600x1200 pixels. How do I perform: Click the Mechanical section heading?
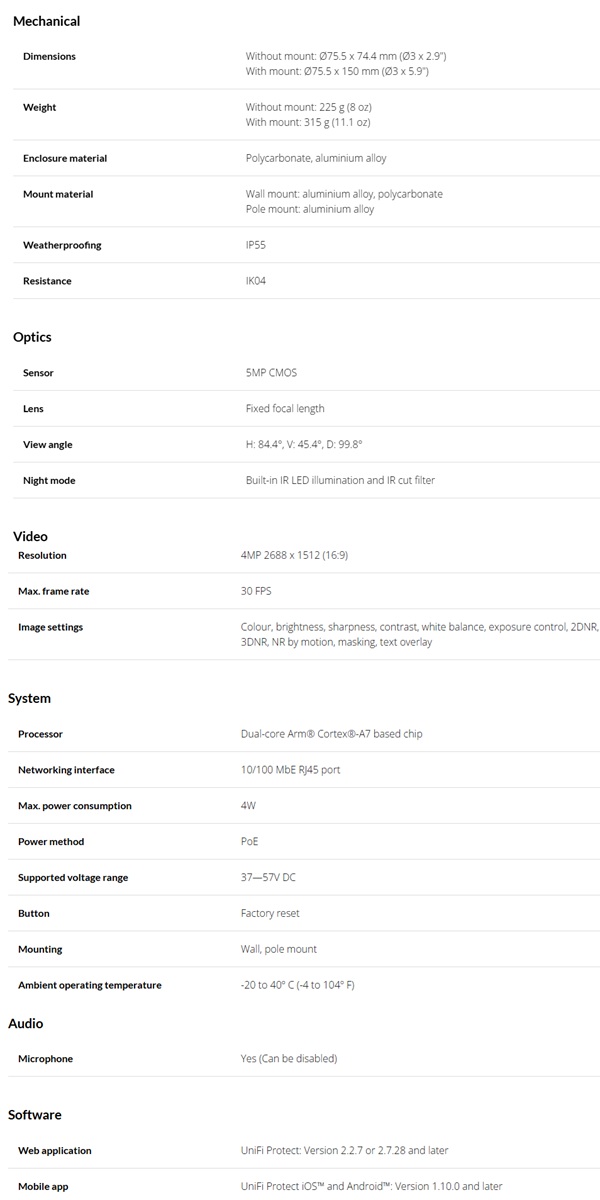pos(46,21)
